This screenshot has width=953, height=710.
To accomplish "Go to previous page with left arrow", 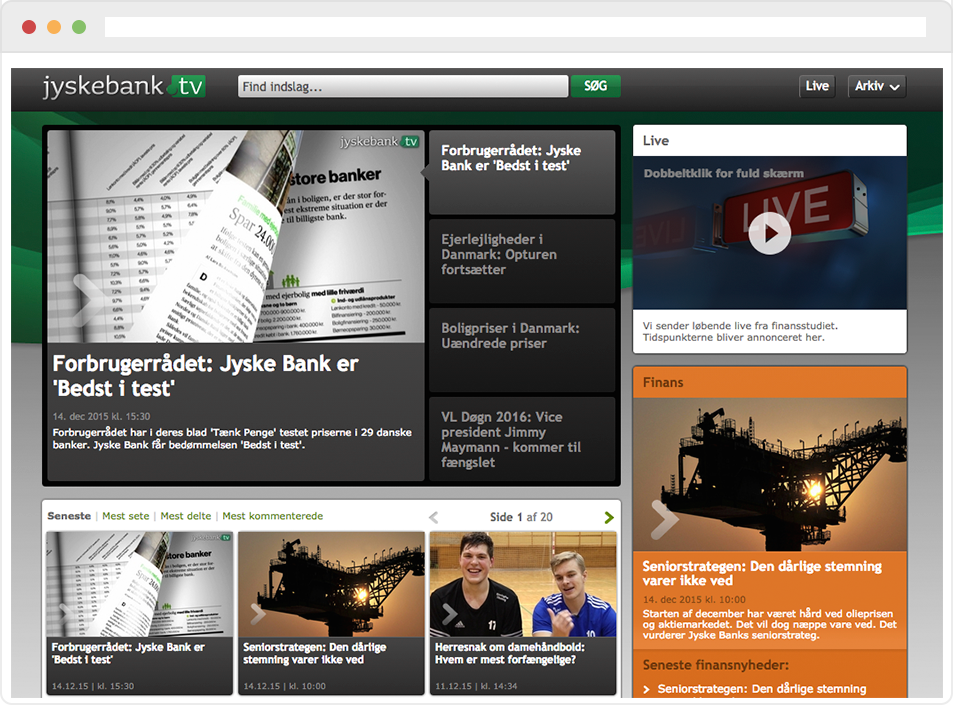I will [x=433, y=517].
